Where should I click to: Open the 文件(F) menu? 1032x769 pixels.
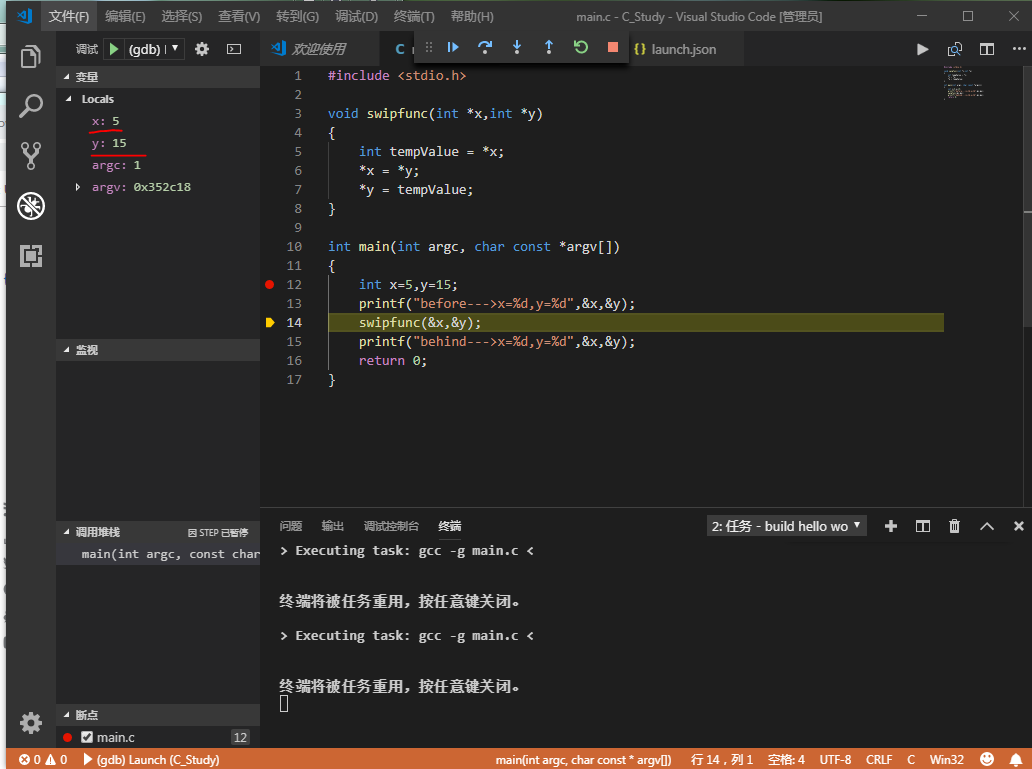(x=68, y=16)
